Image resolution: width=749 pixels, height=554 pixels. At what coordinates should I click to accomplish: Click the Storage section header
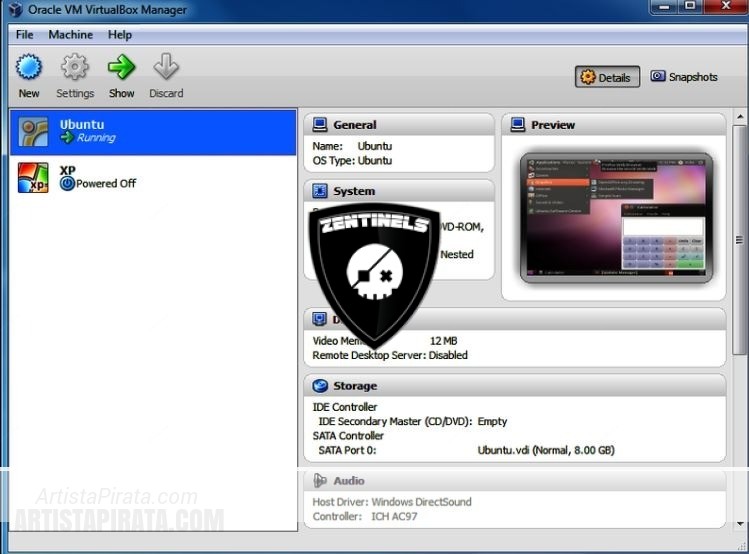pyautogui.click(x=515, y=385)
